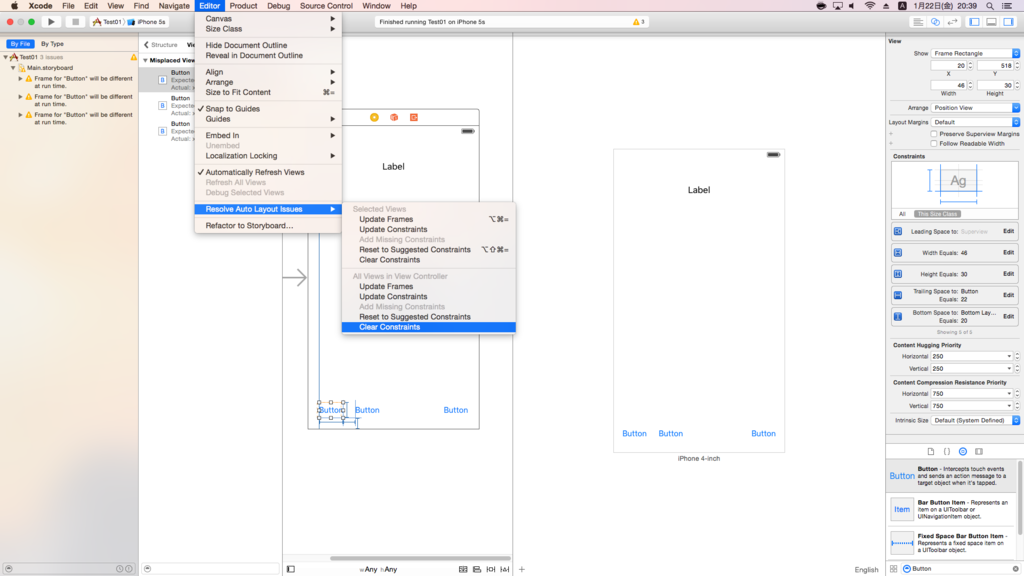Show the Object library

pyautogui.click(x=963, y=451)
